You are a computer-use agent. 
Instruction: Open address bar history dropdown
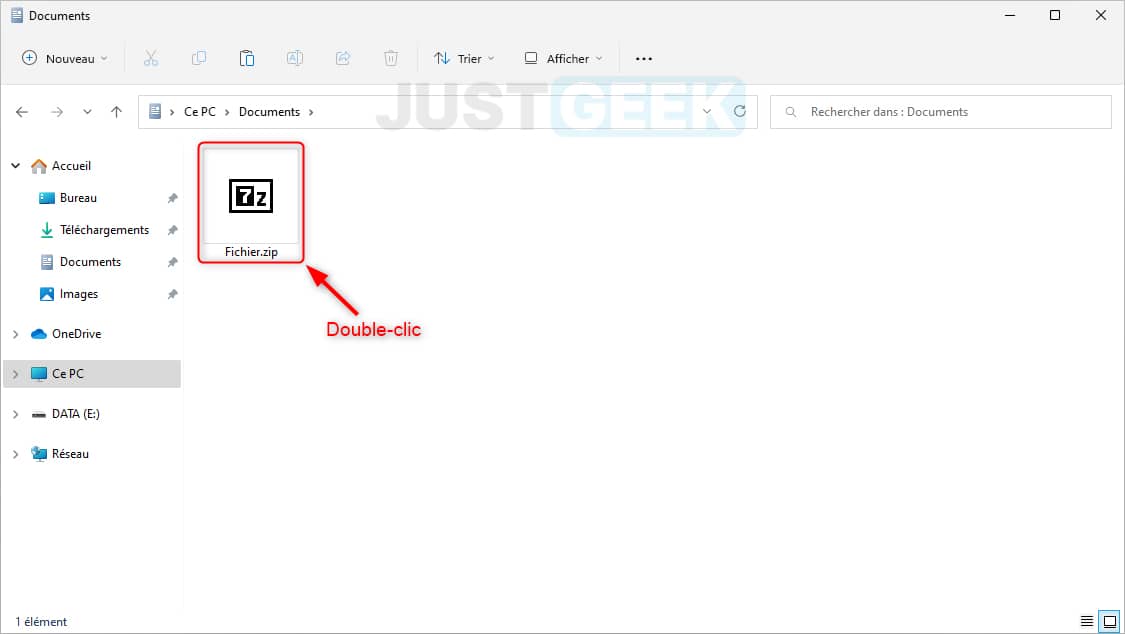[707, 111]
